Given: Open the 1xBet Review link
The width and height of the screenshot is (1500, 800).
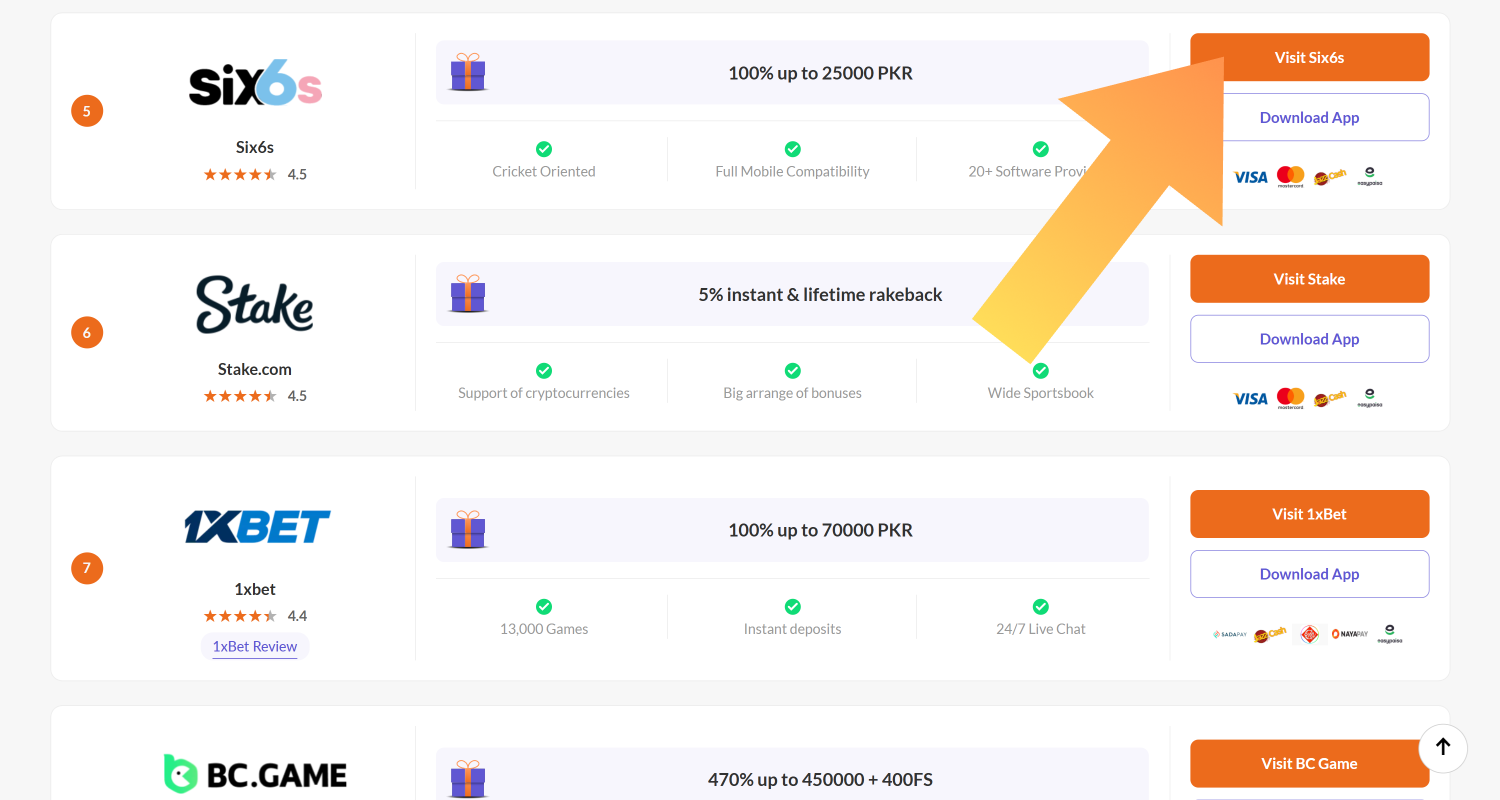Looking at the screenshot, I should coord(255,646).
